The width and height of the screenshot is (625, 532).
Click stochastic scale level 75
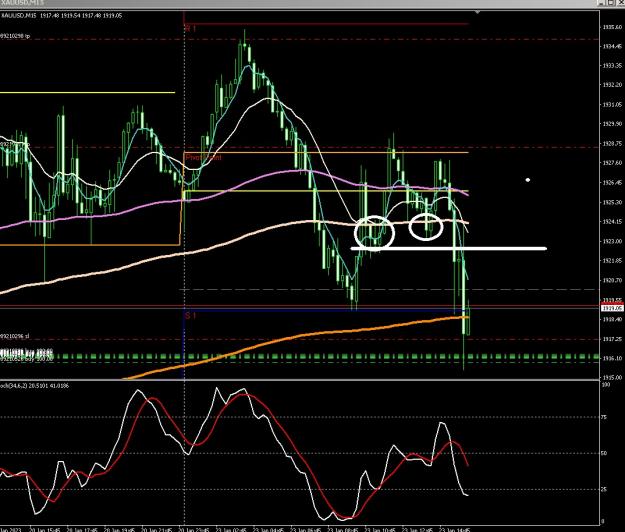pos(604,417)
